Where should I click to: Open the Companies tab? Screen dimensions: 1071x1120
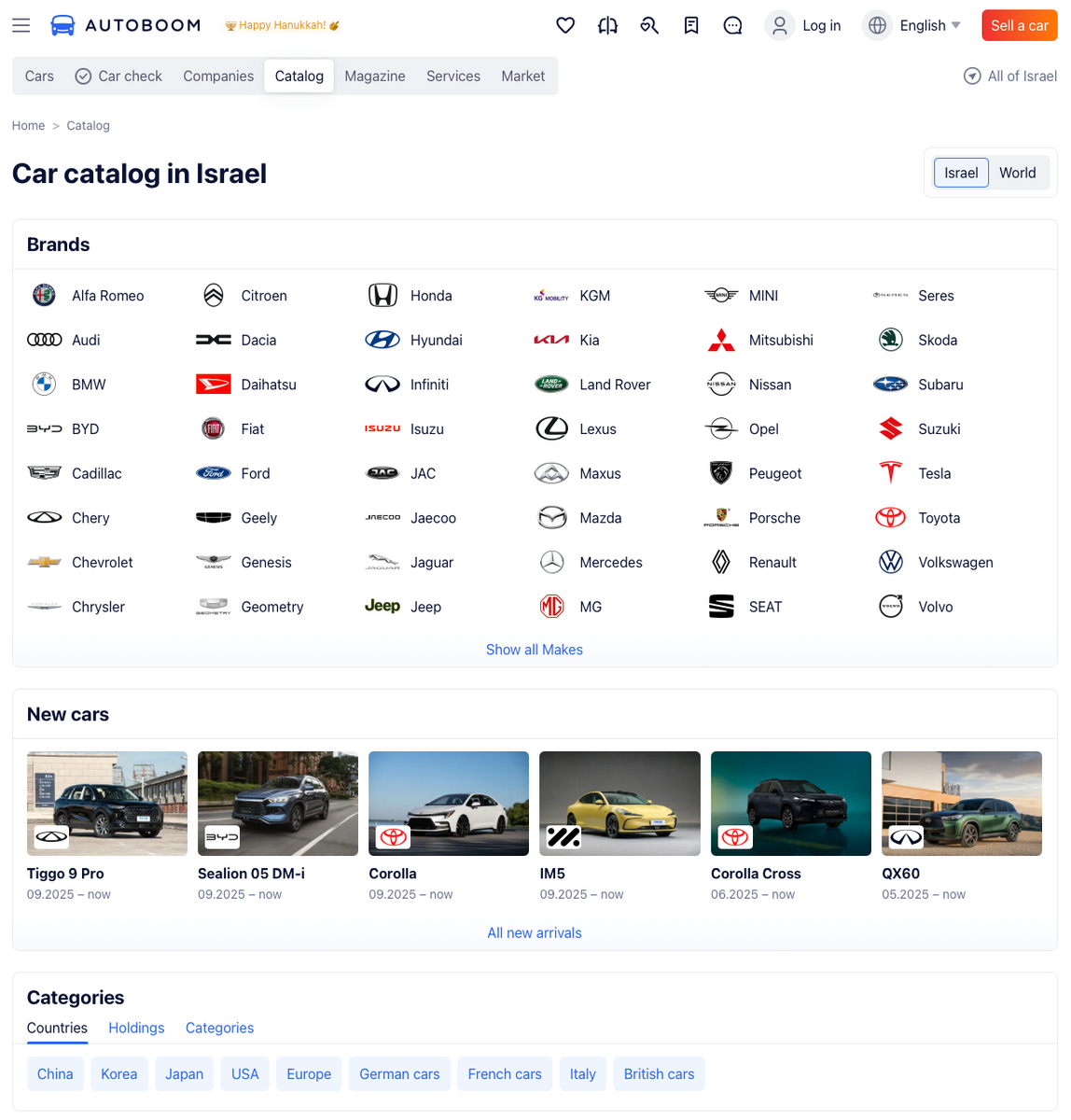(218, 76)
